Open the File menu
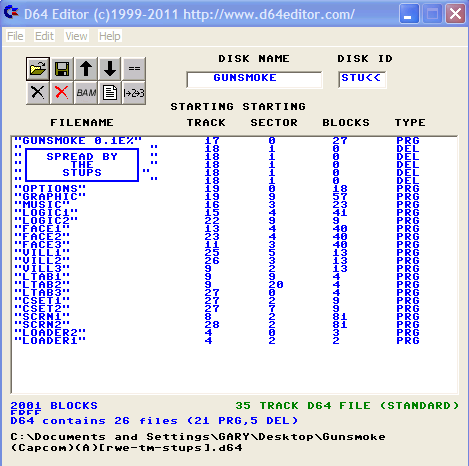Screen dimensions: 469x466 [15, 36]
